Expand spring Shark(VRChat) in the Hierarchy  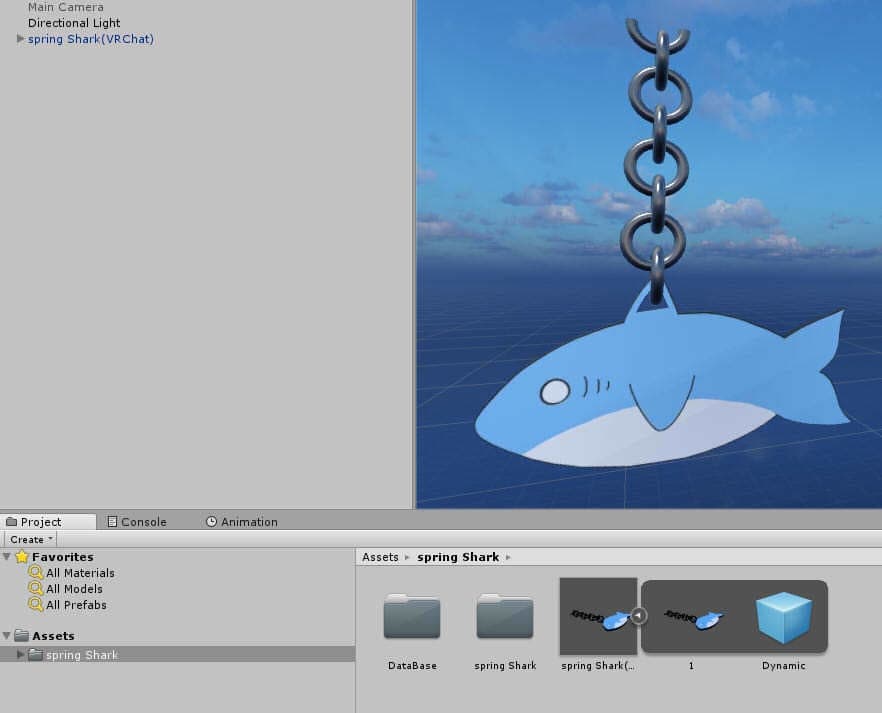tap(21, 39)
